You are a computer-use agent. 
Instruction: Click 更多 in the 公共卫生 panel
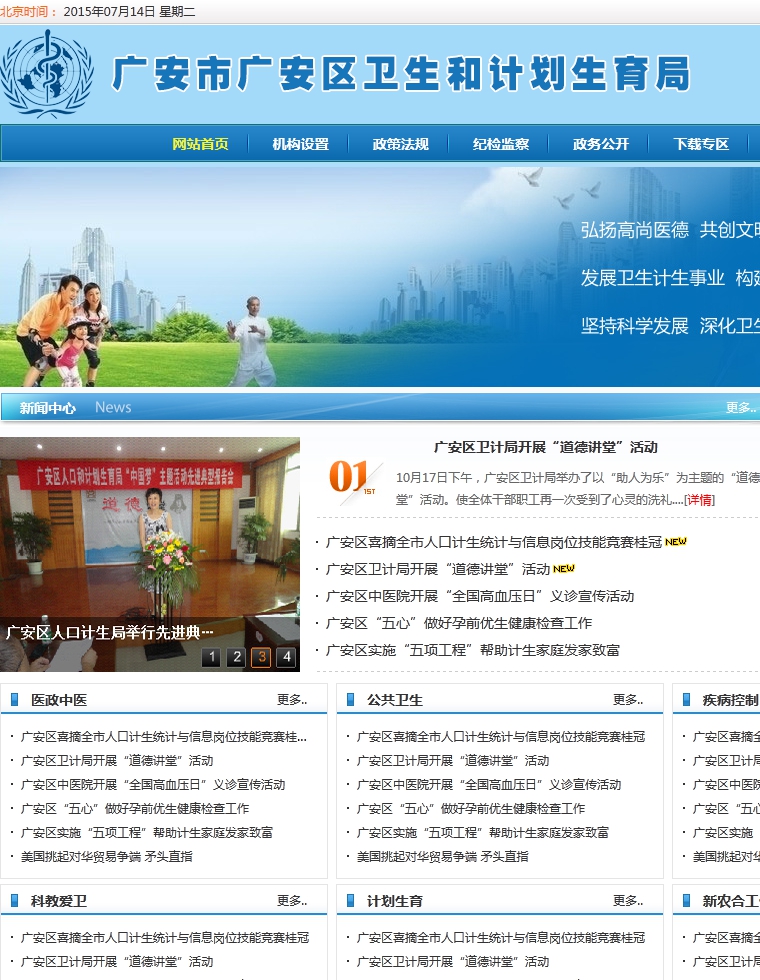(x=628, y=700)
